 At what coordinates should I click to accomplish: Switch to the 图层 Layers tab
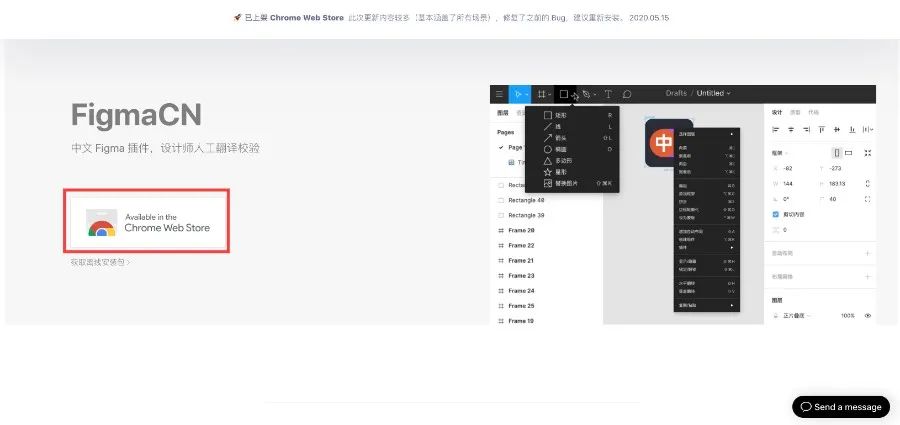point(502,113)
